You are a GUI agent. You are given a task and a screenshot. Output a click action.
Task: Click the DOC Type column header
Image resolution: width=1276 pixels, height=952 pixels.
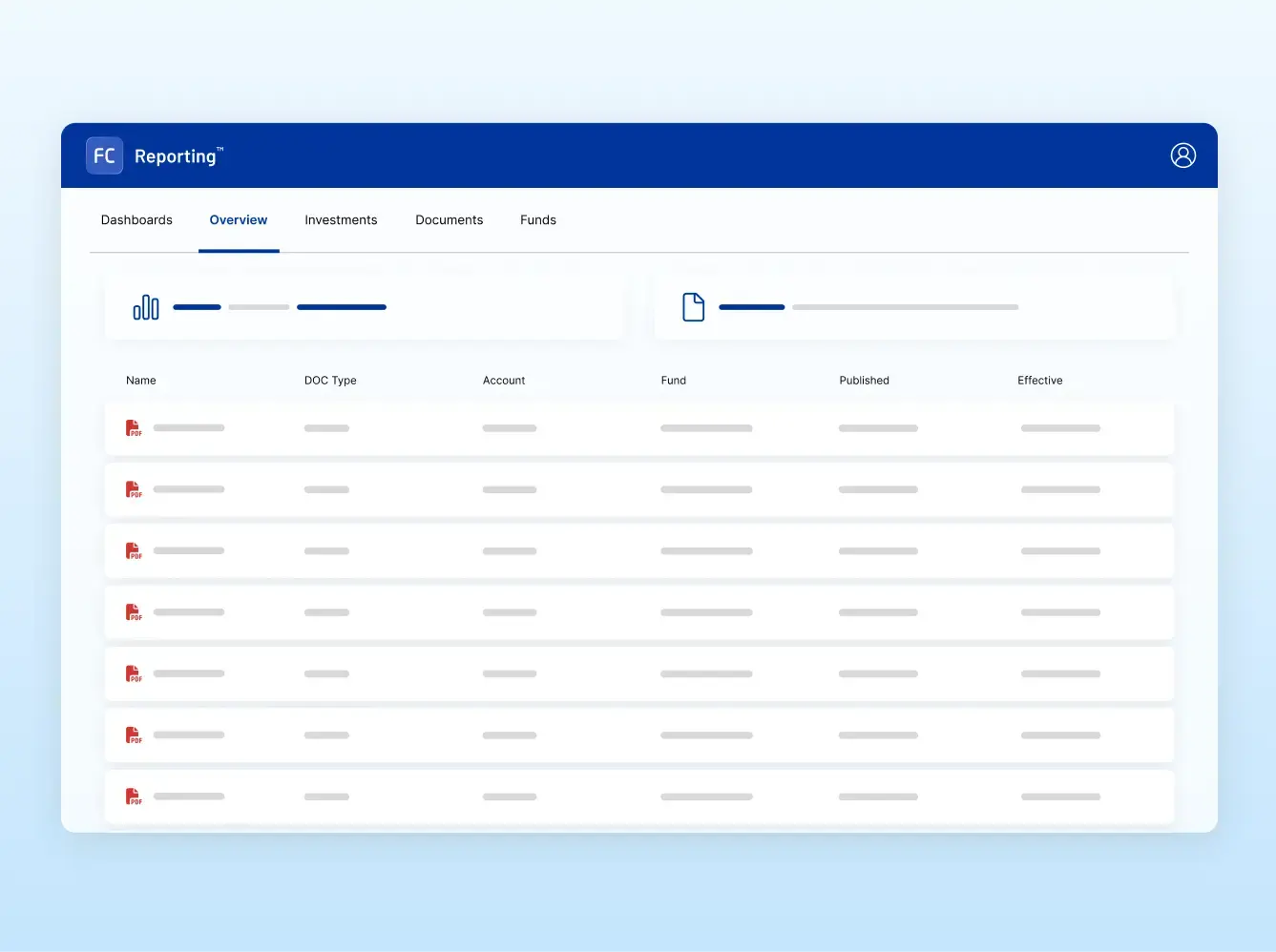[330, 381]
